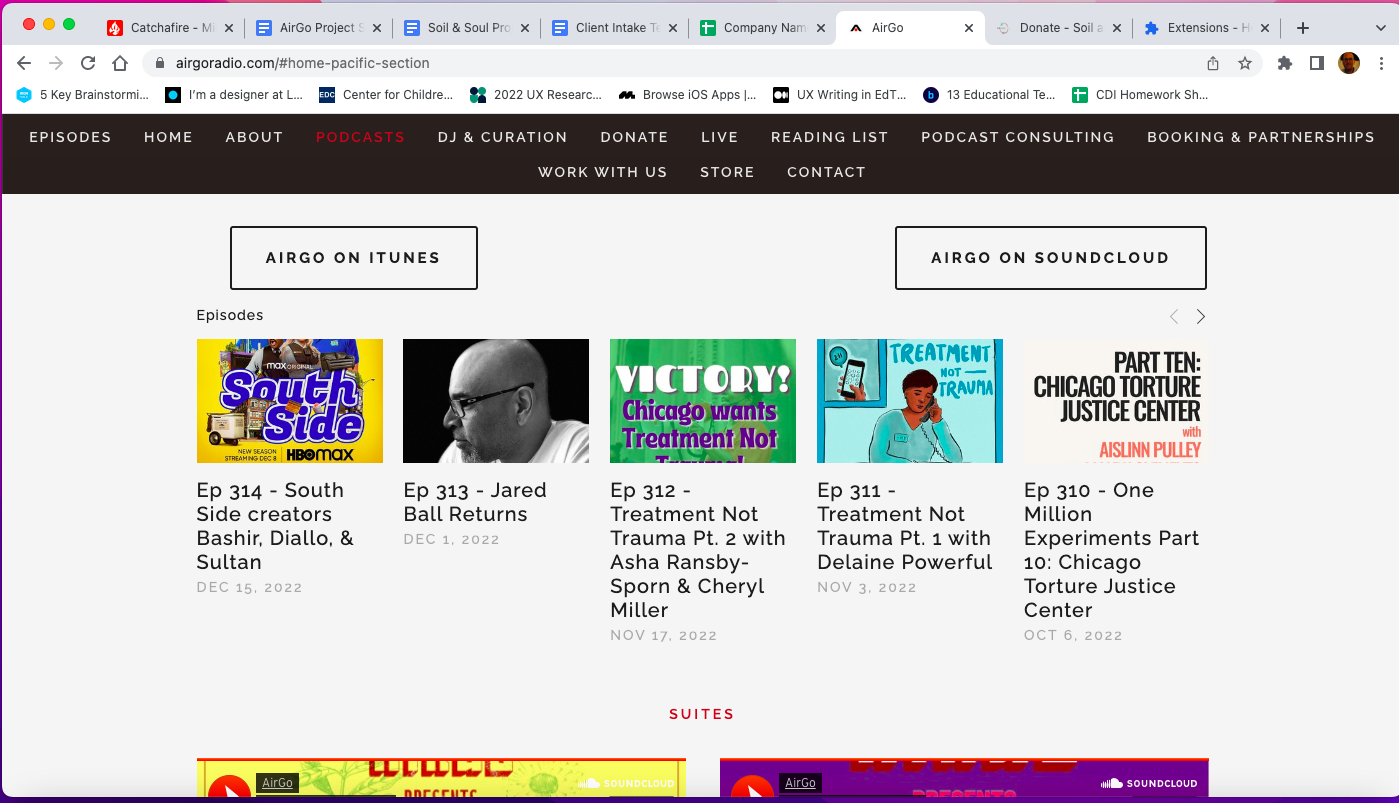
Task: Reload the page with the refresh icon
Action: pos(88,63)
